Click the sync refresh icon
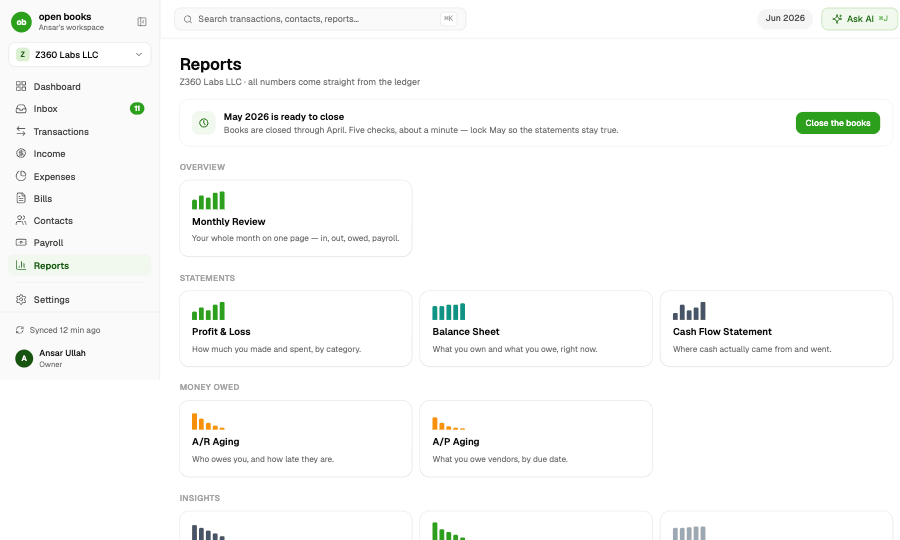Image resolution: width=900 pixels, height=540 pixels. 20,330
